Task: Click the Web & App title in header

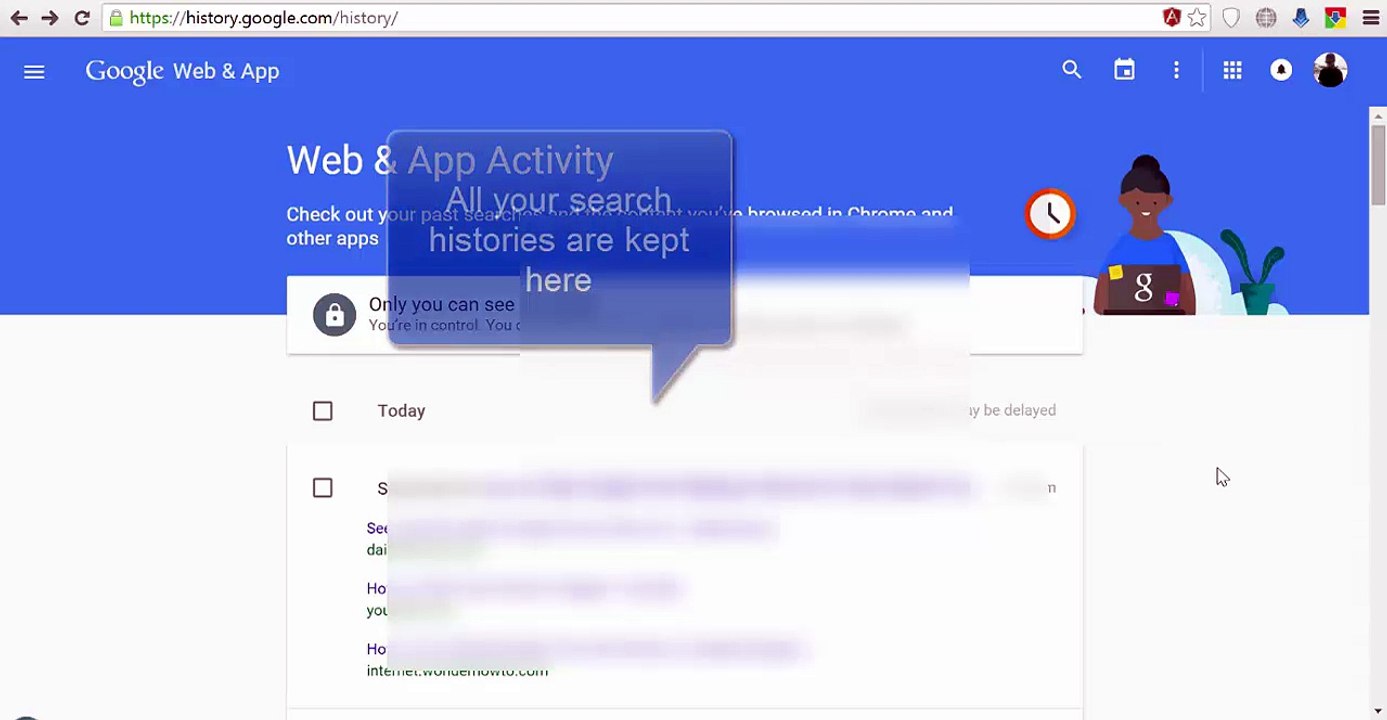Action: coord(226,72)
